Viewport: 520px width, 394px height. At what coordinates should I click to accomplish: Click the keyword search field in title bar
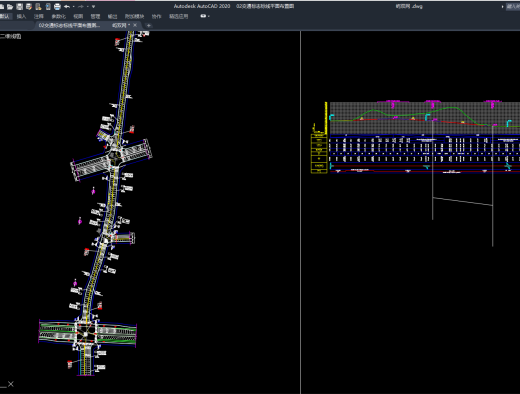513,6
